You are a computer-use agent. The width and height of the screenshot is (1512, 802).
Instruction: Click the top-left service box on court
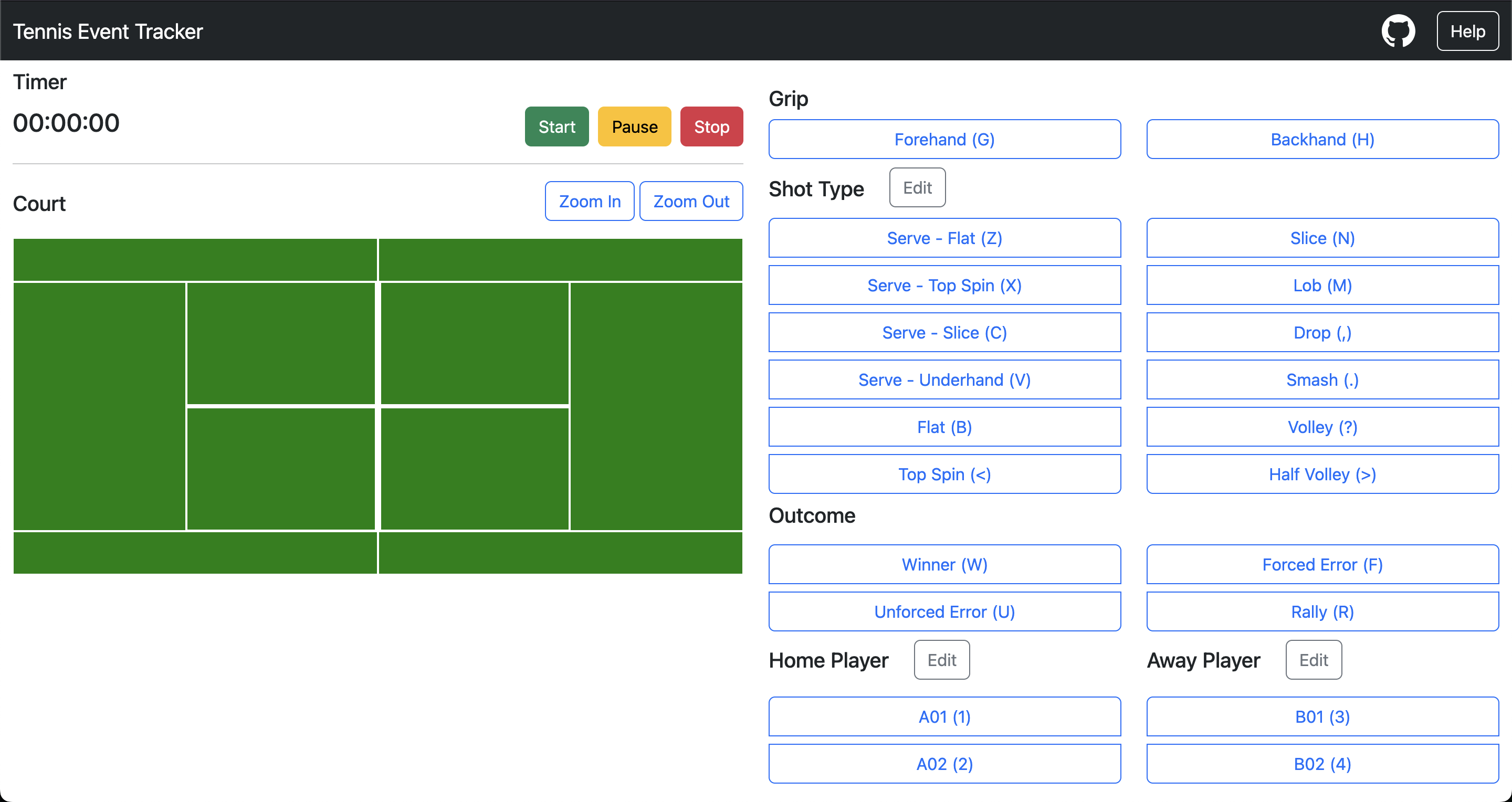(280, 344)
